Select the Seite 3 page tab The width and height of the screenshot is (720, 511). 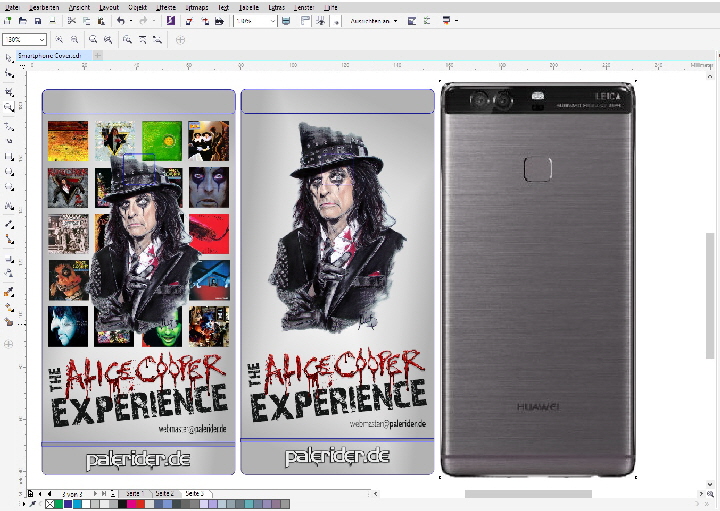click(194, 494)
